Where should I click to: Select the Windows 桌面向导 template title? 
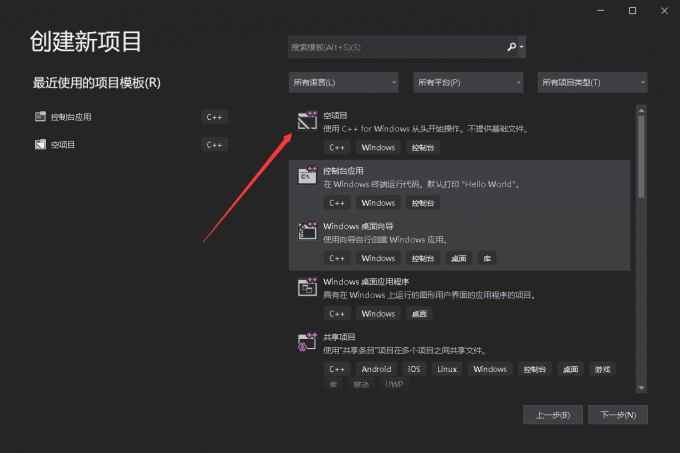(358, 226)
